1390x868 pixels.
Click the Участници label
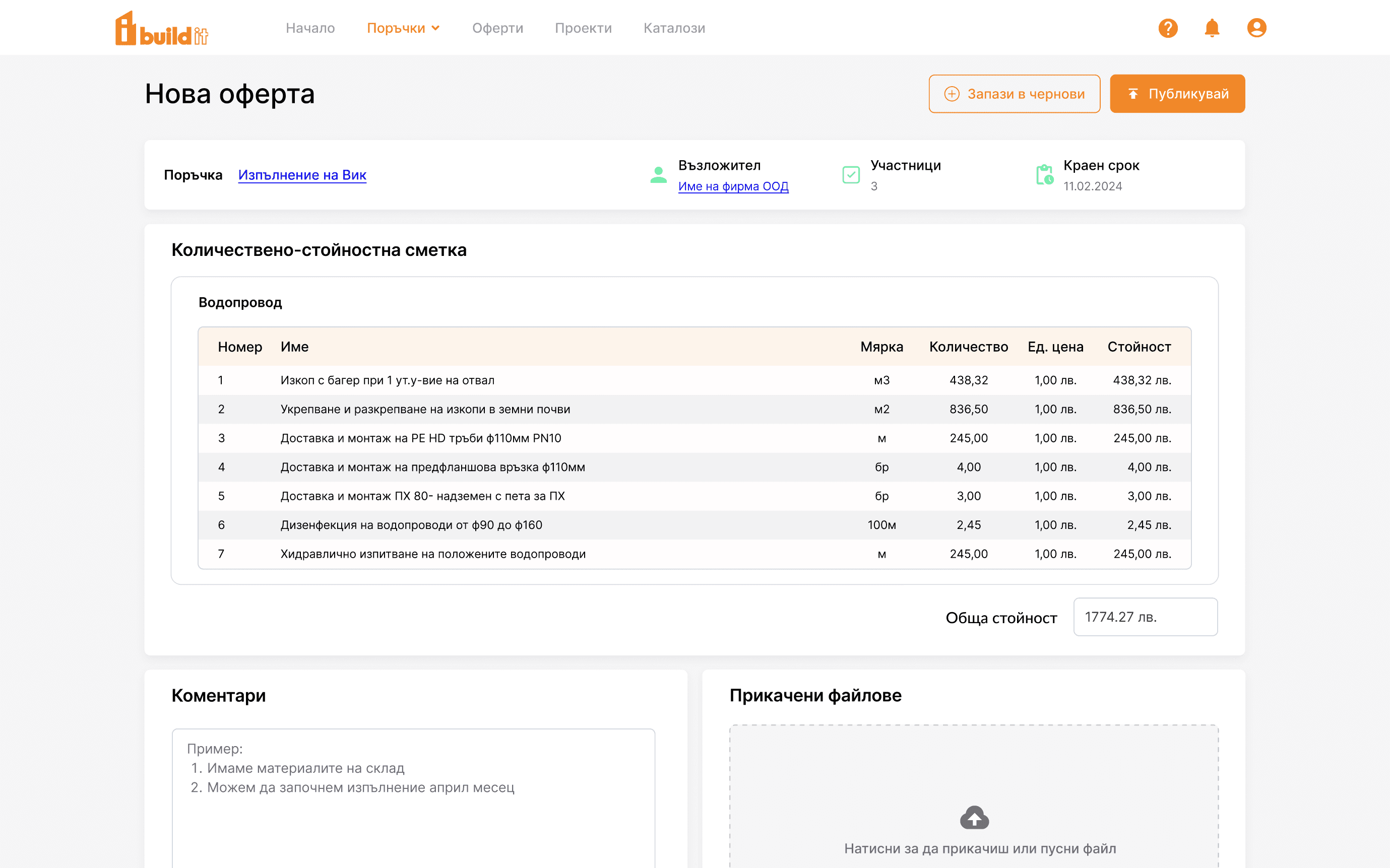pos(906,165)
